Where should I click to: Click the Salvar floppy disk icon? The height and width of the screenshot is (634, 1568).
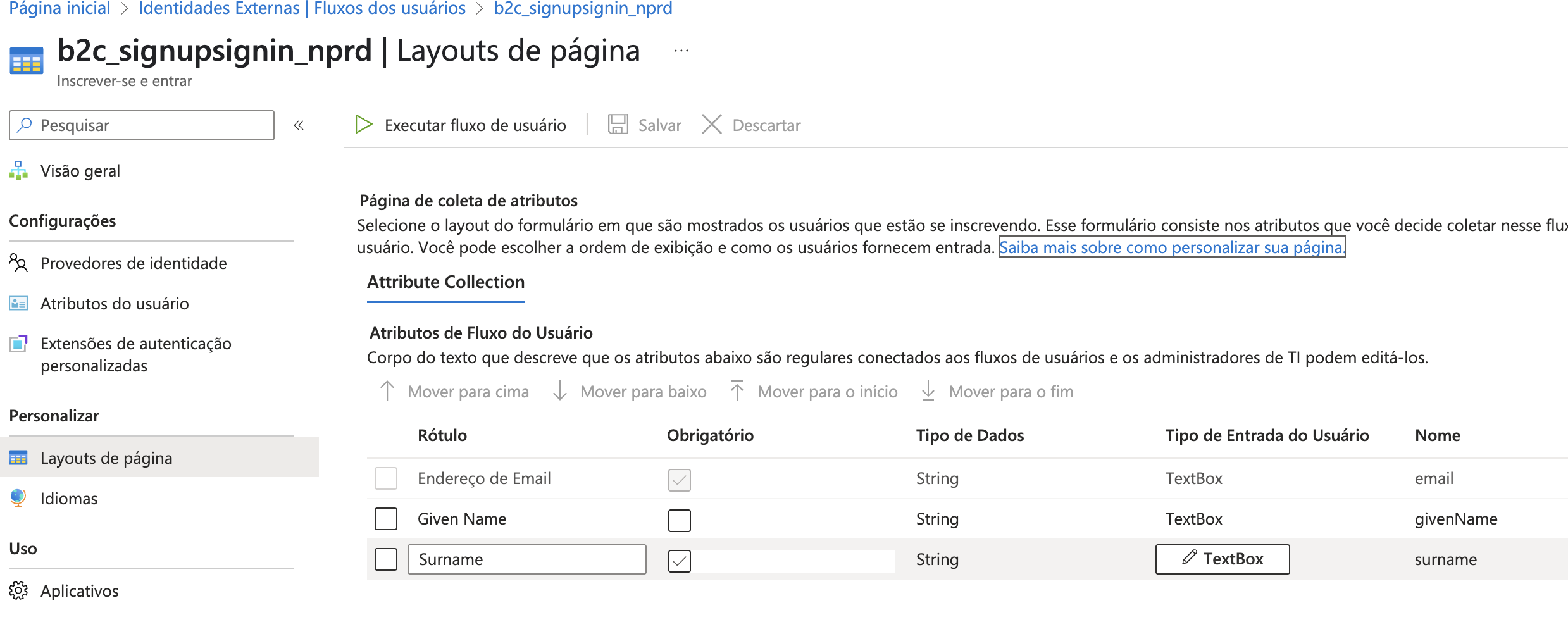coord(618,125)
